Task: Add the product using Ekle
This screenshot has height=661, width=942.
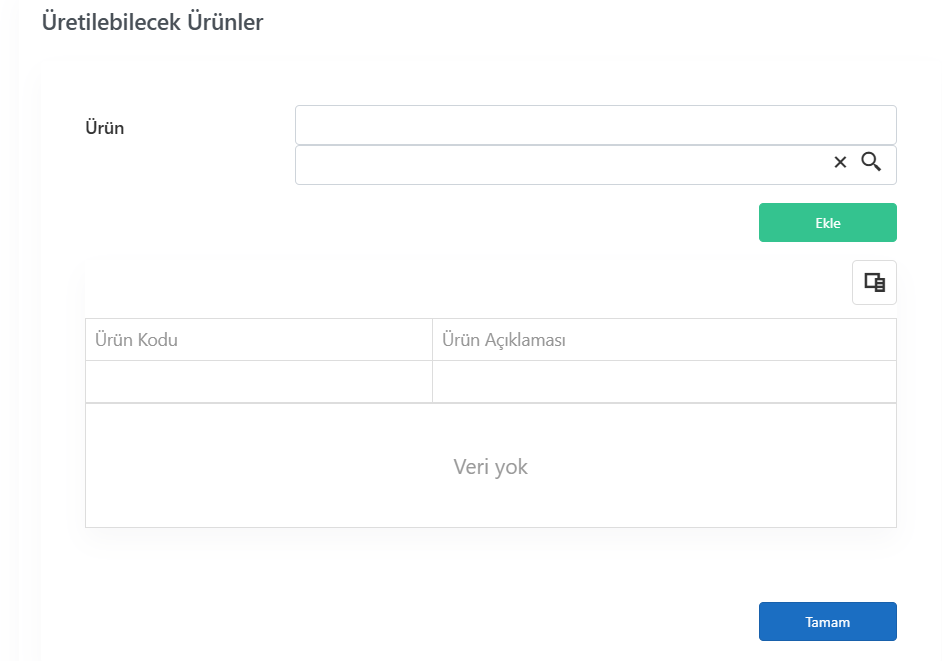Action: (x=827, y=223)
